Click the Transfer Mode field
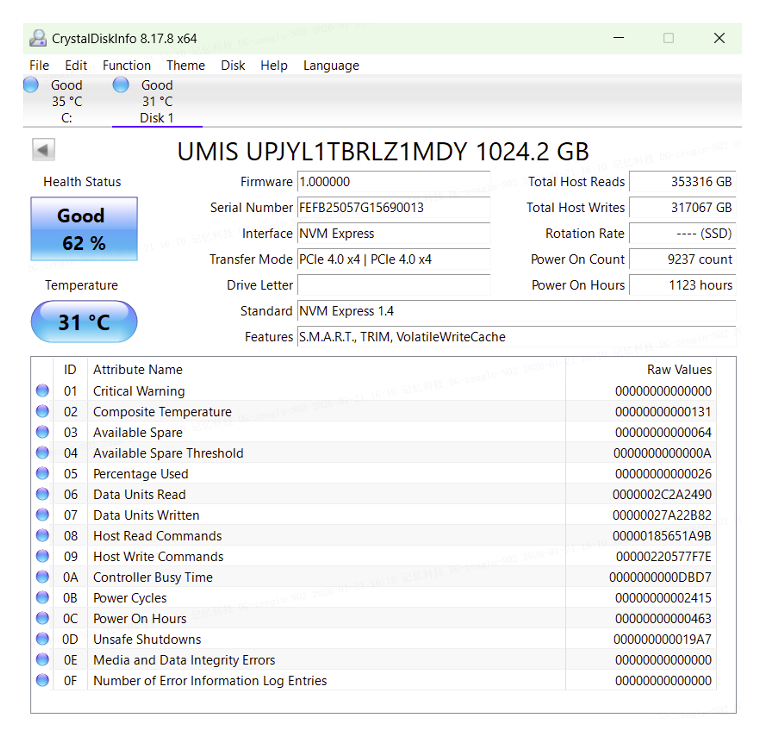The height and width of the screenshot is (744, 768). 393,260
